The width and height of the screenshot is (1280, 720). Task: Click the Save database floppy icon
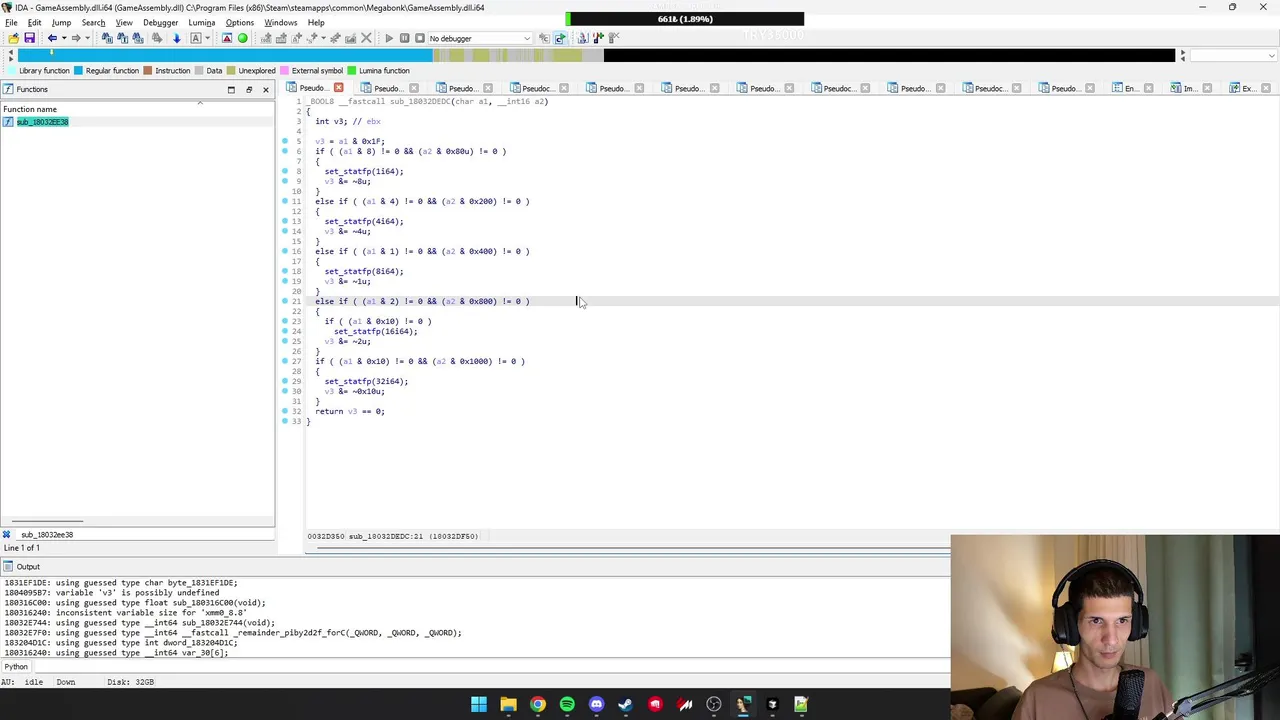click(x=29, y=38)
